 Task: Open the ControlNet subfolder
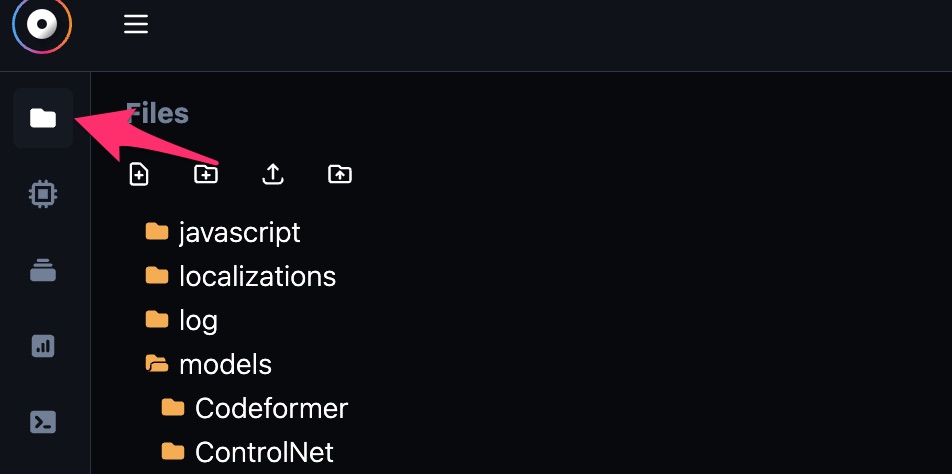coord(248,452)
